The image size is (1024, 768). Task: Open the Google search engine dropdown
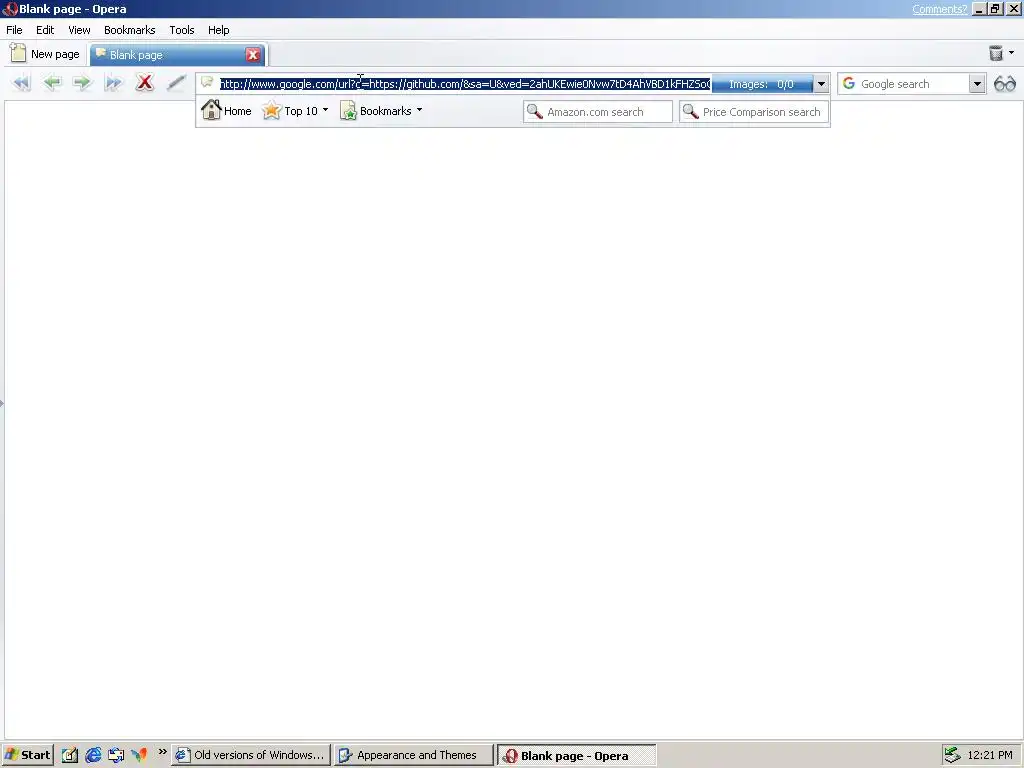pyautogui.click(x=977, y=84)
